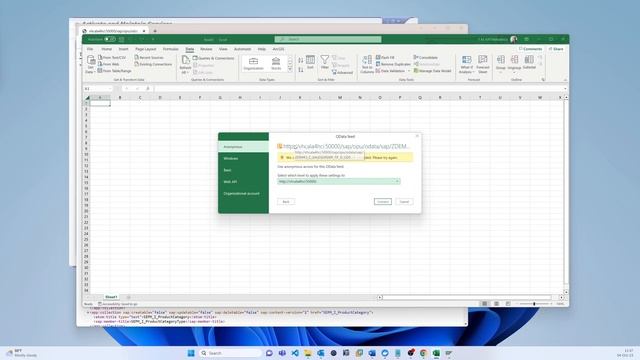Switch to the Insert tab
The width and height of the screenshot is (640, 360).
point(123,49)
